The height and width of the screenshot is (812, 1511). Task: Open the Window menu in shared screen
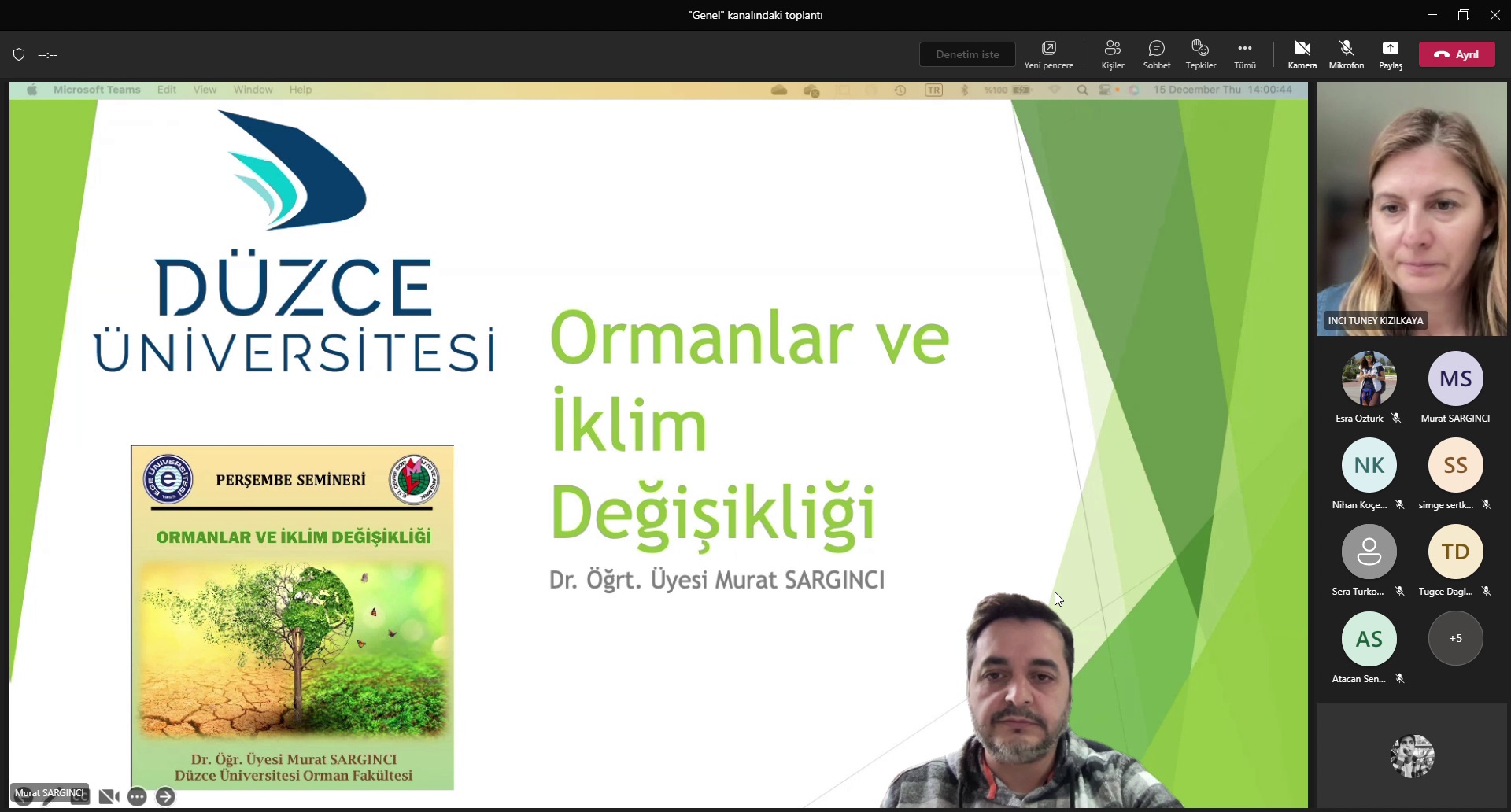[253, 90]
